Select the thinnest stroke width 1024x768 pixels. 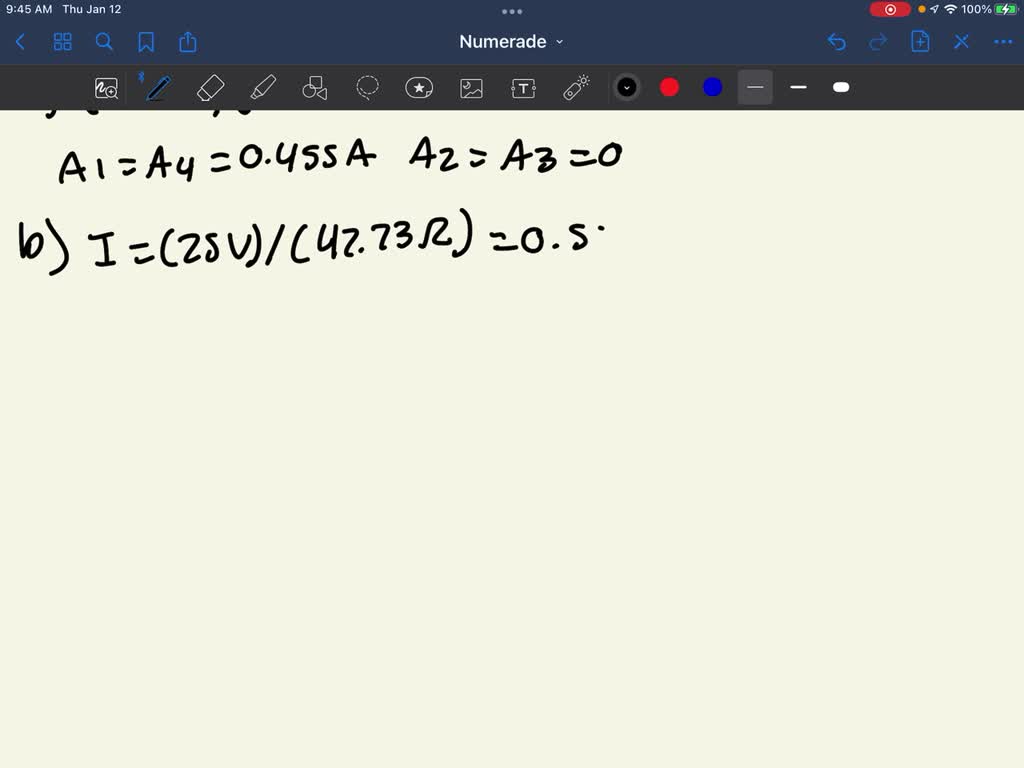[x=755, y=88]
